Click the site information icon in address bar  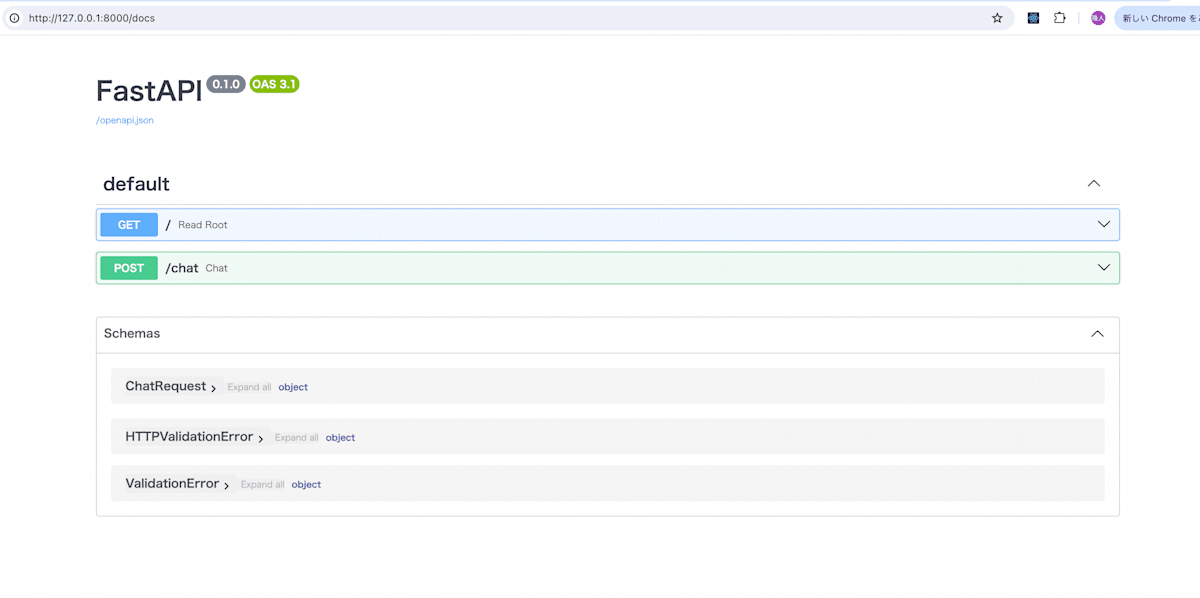[x=14, y=18]
